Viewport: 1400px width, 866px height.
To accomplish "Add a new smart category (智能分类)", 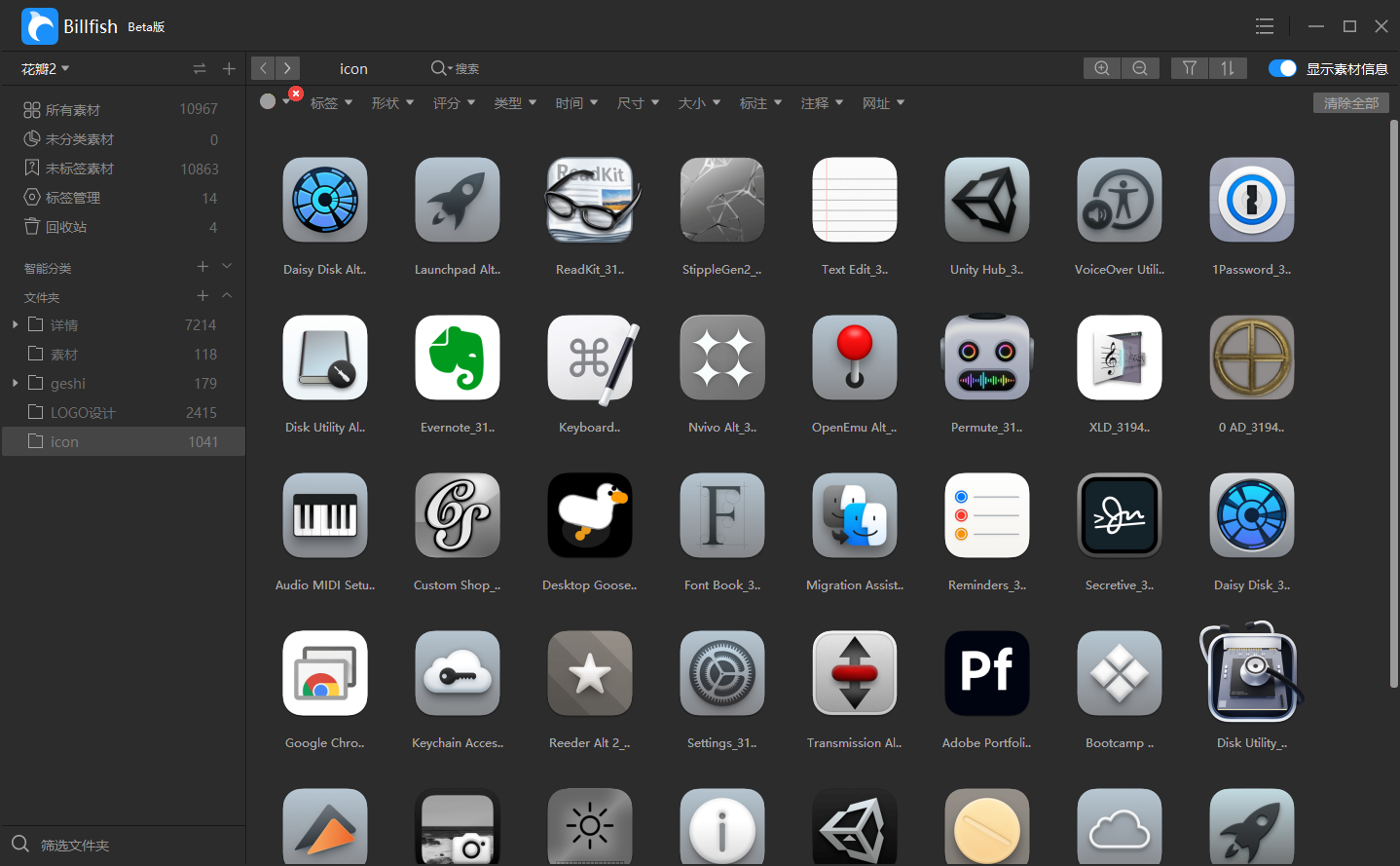I will (203, 266).
